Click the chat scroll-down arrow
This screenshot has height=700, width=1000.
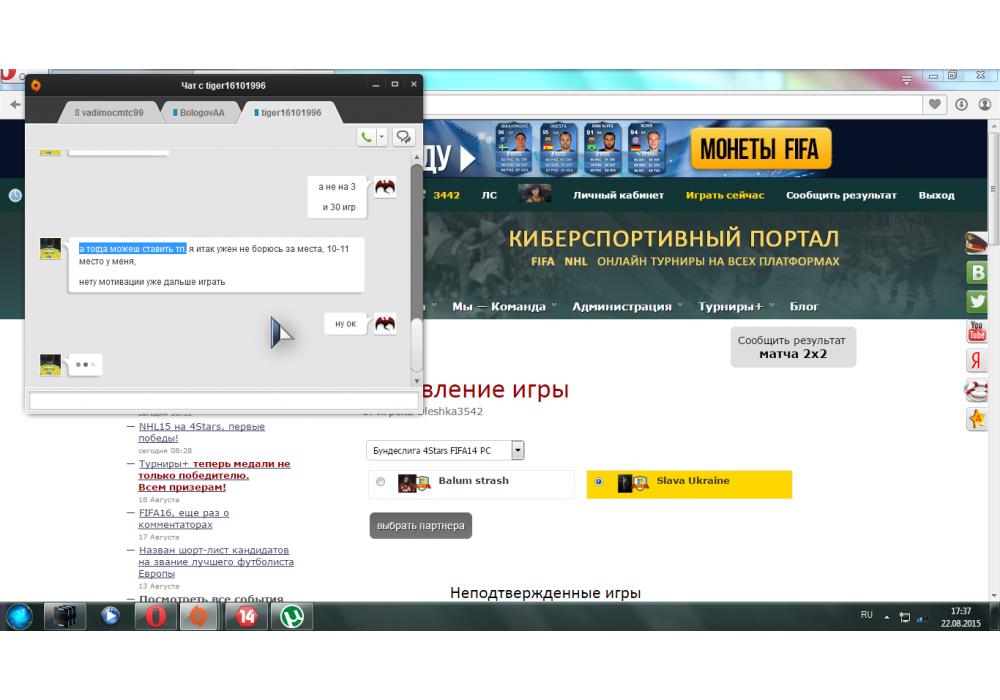tap(416, 381)
